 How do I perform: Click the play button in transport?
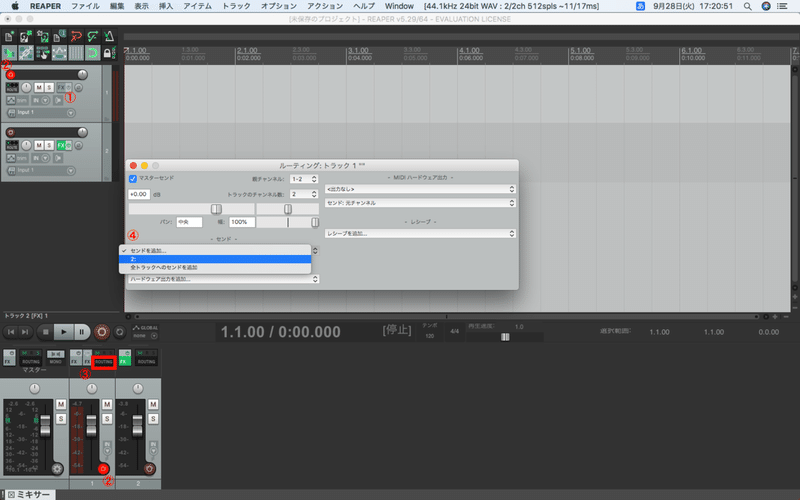[63, 332]
